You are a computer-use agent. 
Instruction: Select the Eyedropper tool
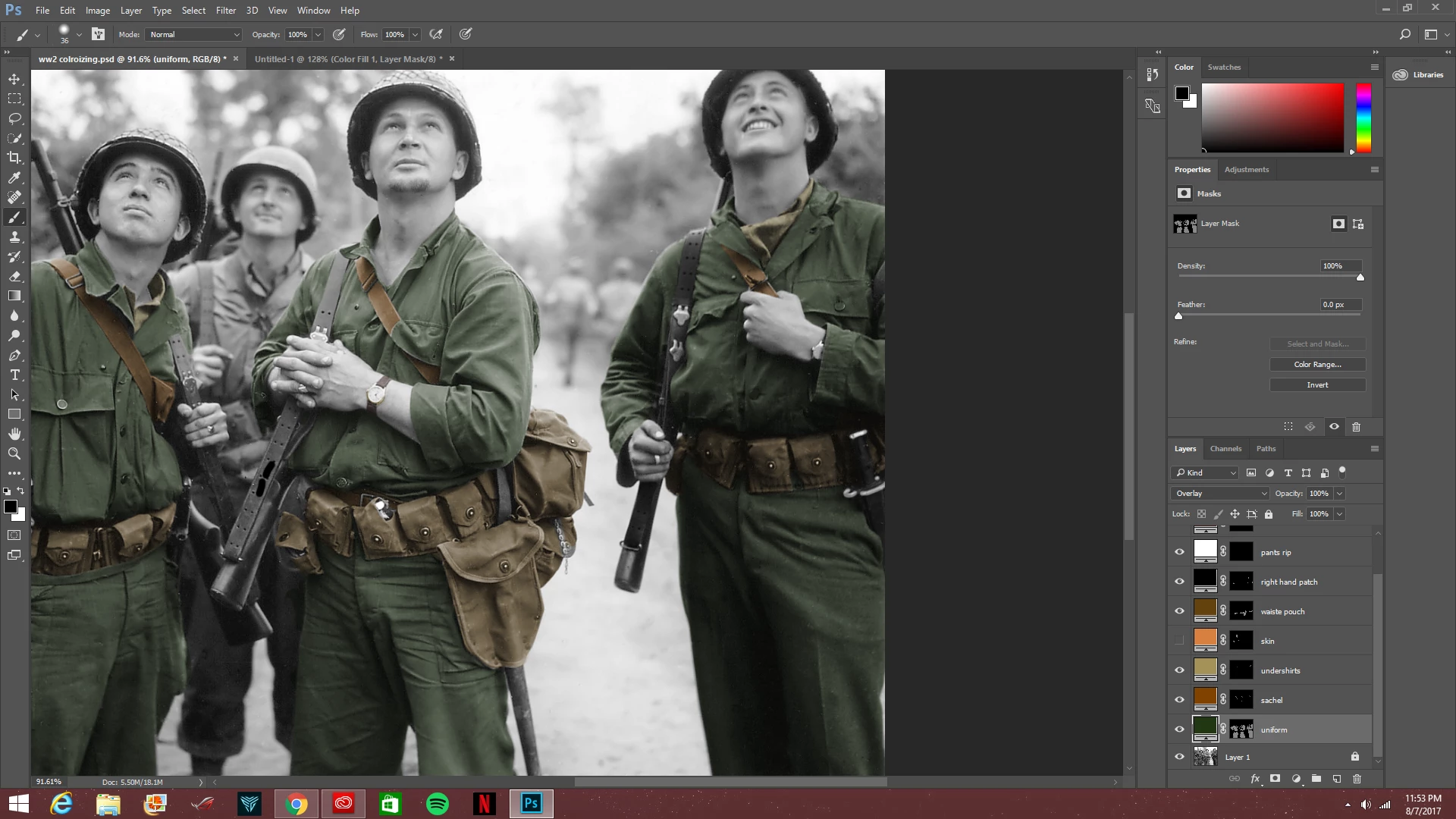pyautogui.click(x=14, y=177)
